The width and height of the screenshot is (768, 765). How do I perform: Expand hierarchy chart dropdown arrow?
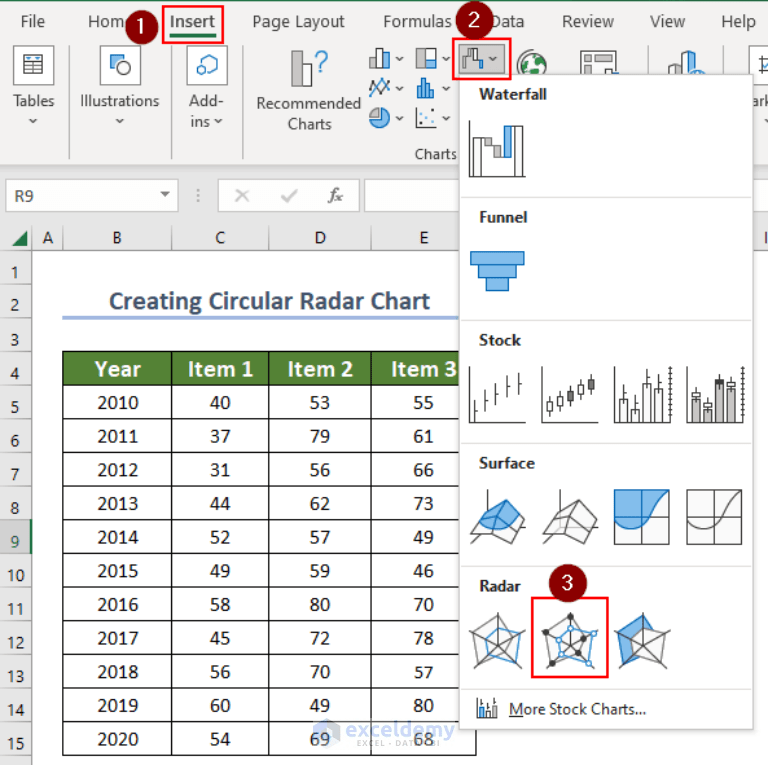pyautogui.click(x=446, y=59)
